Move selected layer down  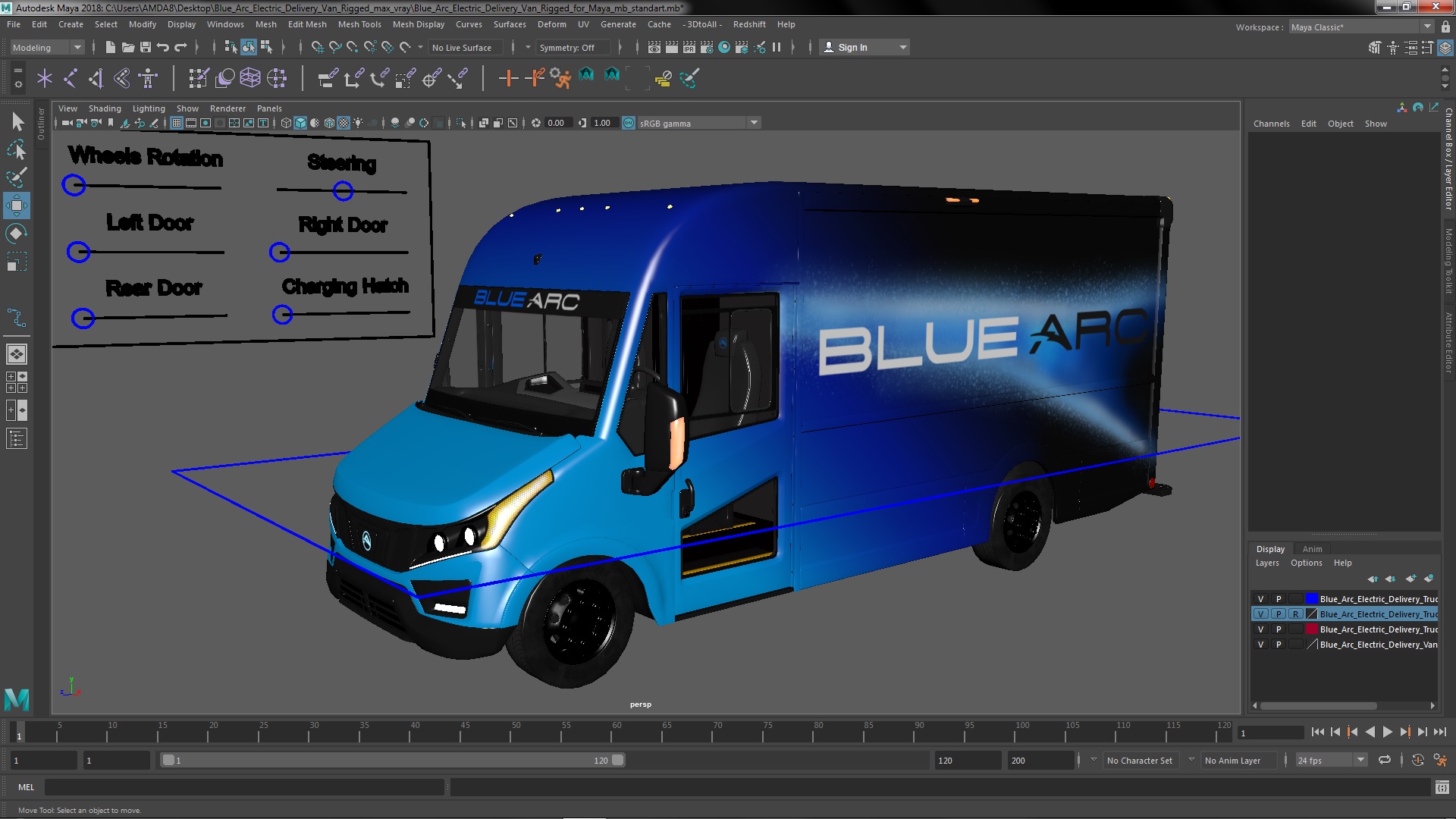(x=1390, y=579)
